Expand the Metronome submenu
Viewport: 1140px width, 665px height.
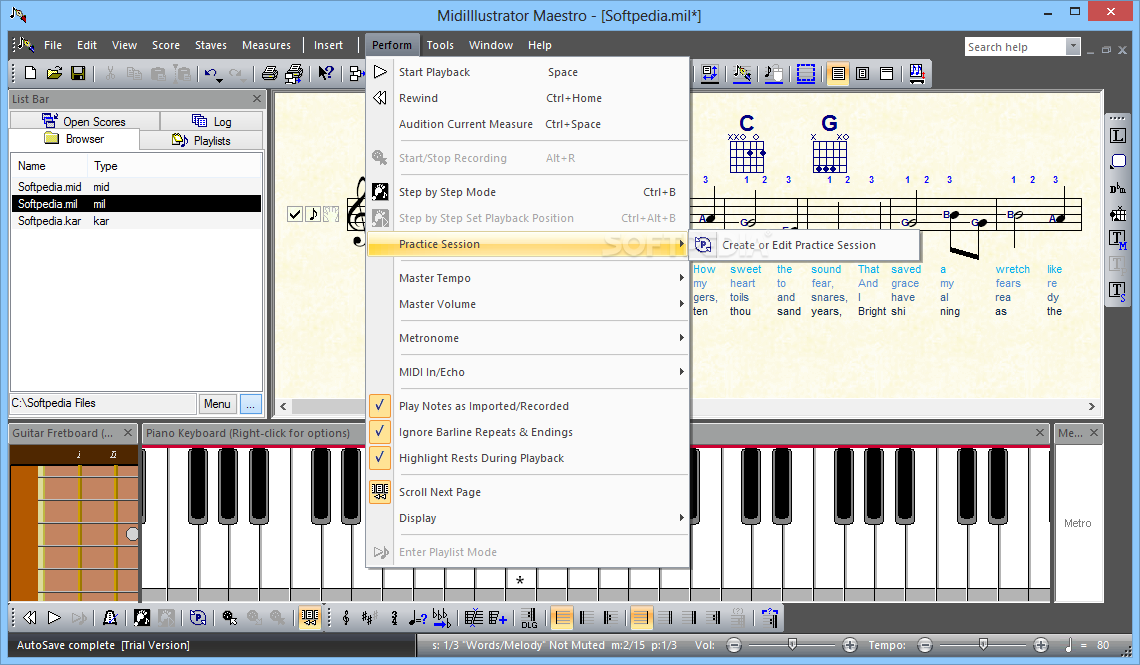tap(529, 338)
